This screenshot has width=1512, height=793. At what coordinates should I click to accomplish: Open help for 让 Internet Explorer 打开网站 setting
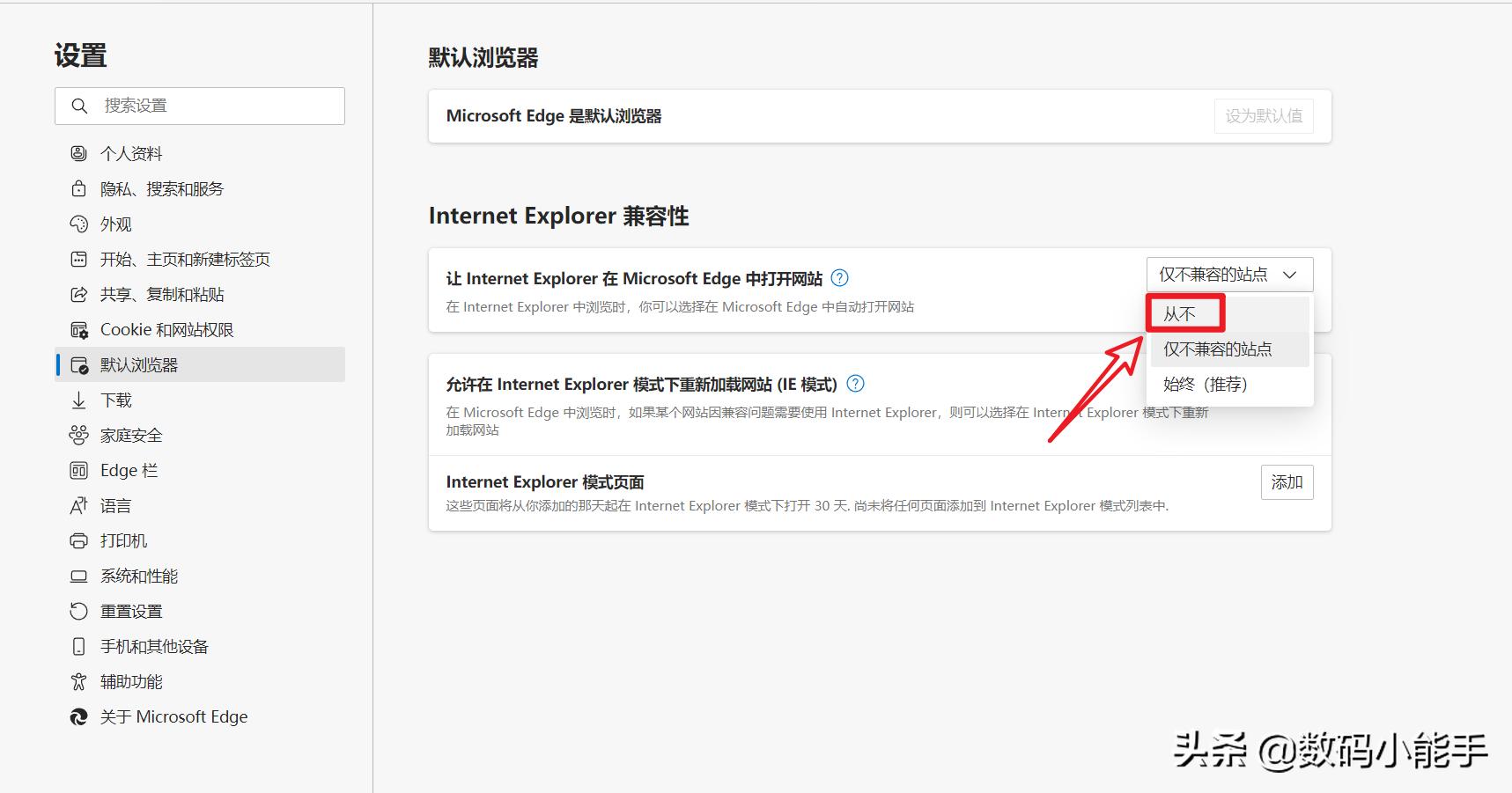pyautogui.click(x=840, y=277)
